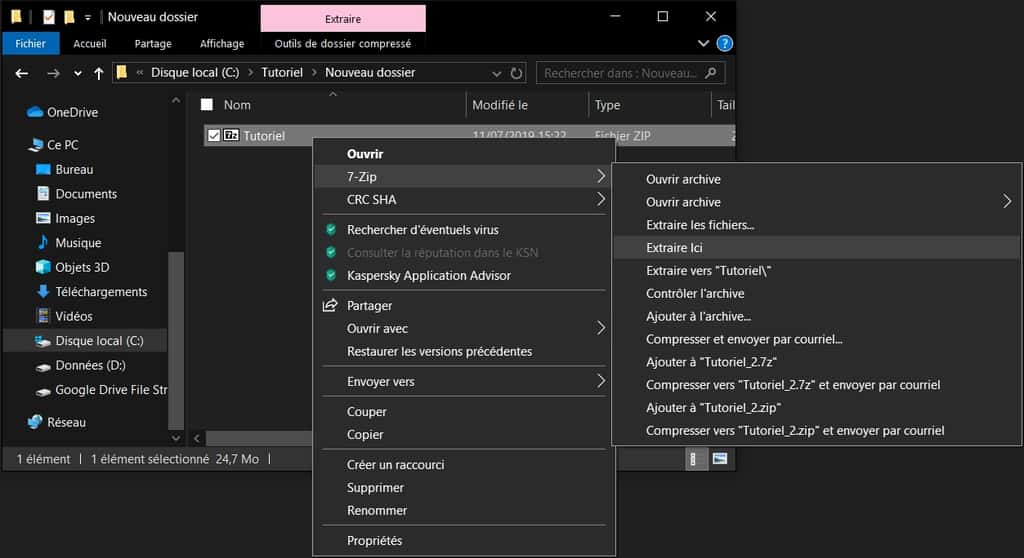The image size is (1024, 558).
Task: Go up one folder level arrow
Action: [99, 73]
